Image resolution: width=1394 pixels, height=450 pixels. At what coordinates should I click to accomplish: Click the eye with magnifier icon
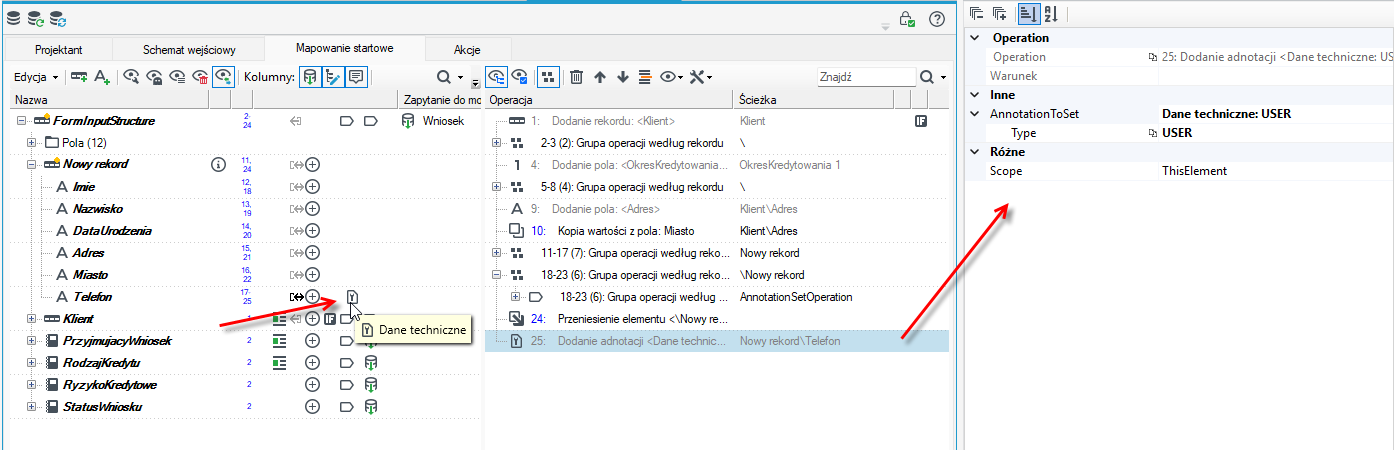point(133,77)
